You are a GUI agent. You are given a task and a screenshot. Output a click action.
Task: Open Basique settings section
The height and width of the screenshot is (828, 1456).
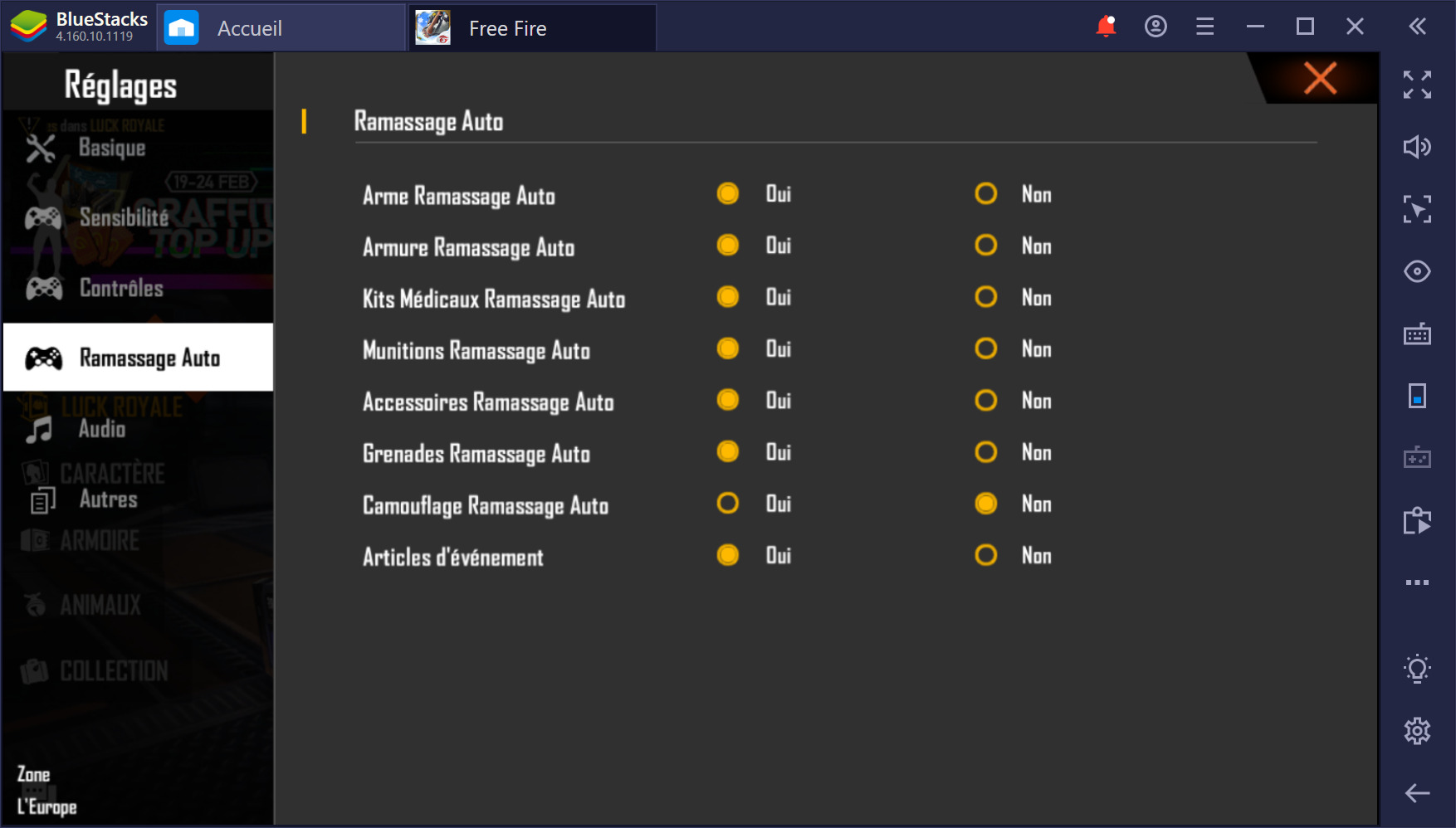pos(138,148)
